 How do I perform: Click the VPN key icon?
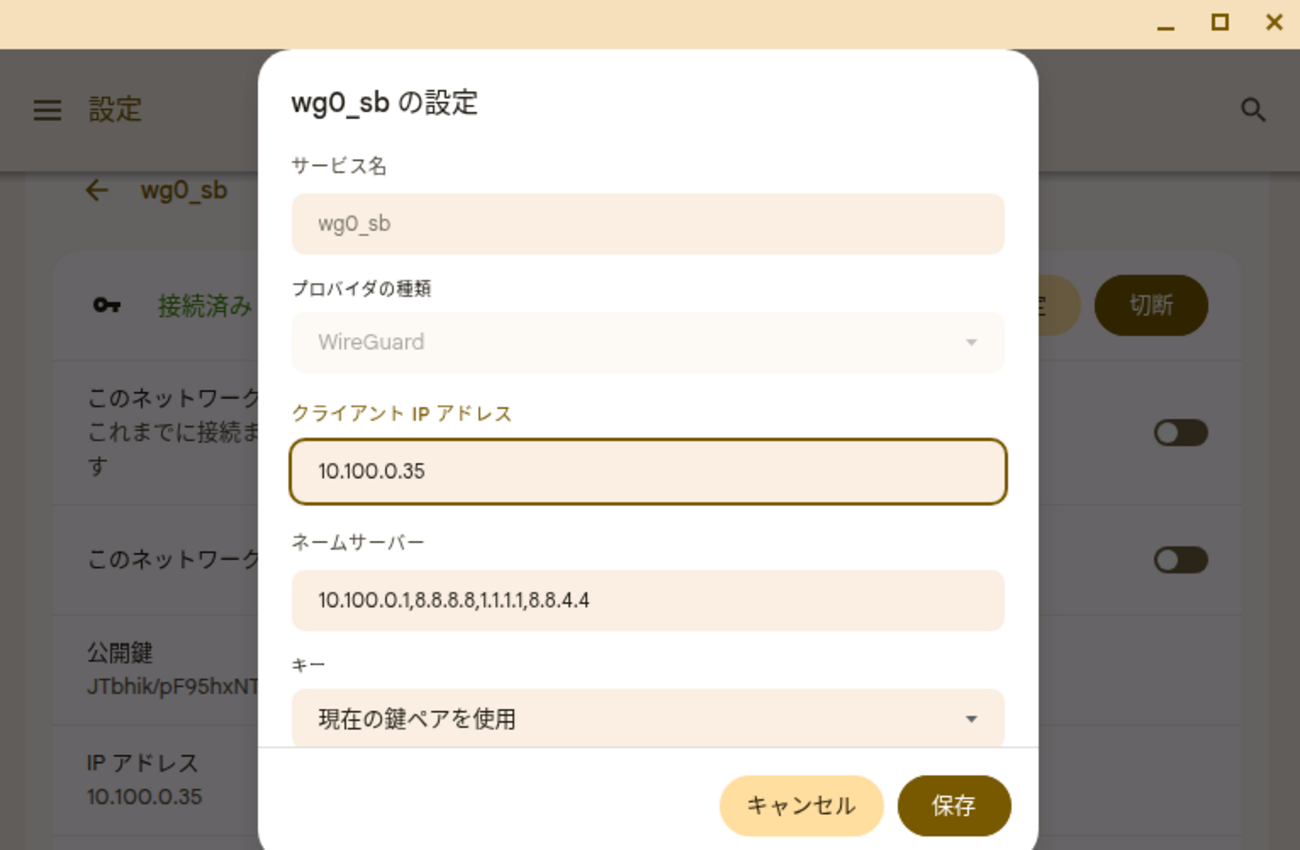pos(107,305)
